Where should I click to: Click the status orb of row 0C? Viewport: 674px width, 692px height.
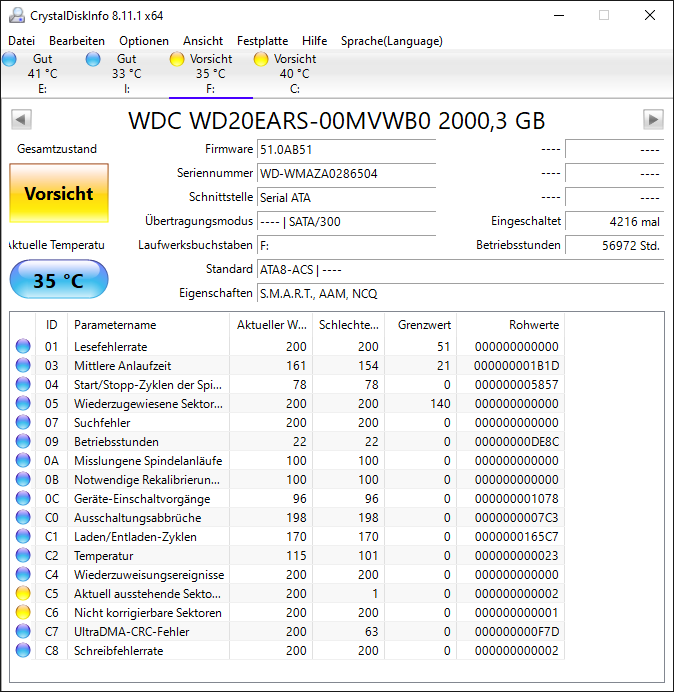[23, 499]
